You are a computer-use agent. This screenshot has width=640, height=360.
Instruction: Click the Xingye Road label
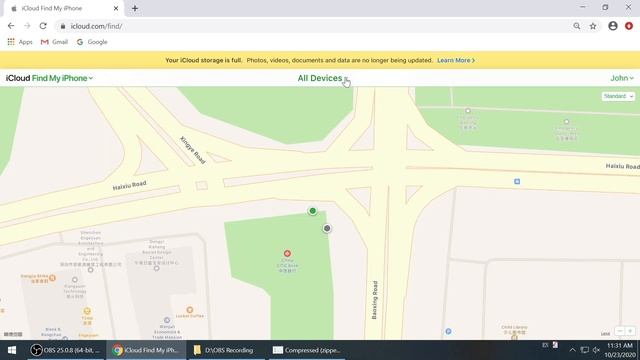(193, 150)
